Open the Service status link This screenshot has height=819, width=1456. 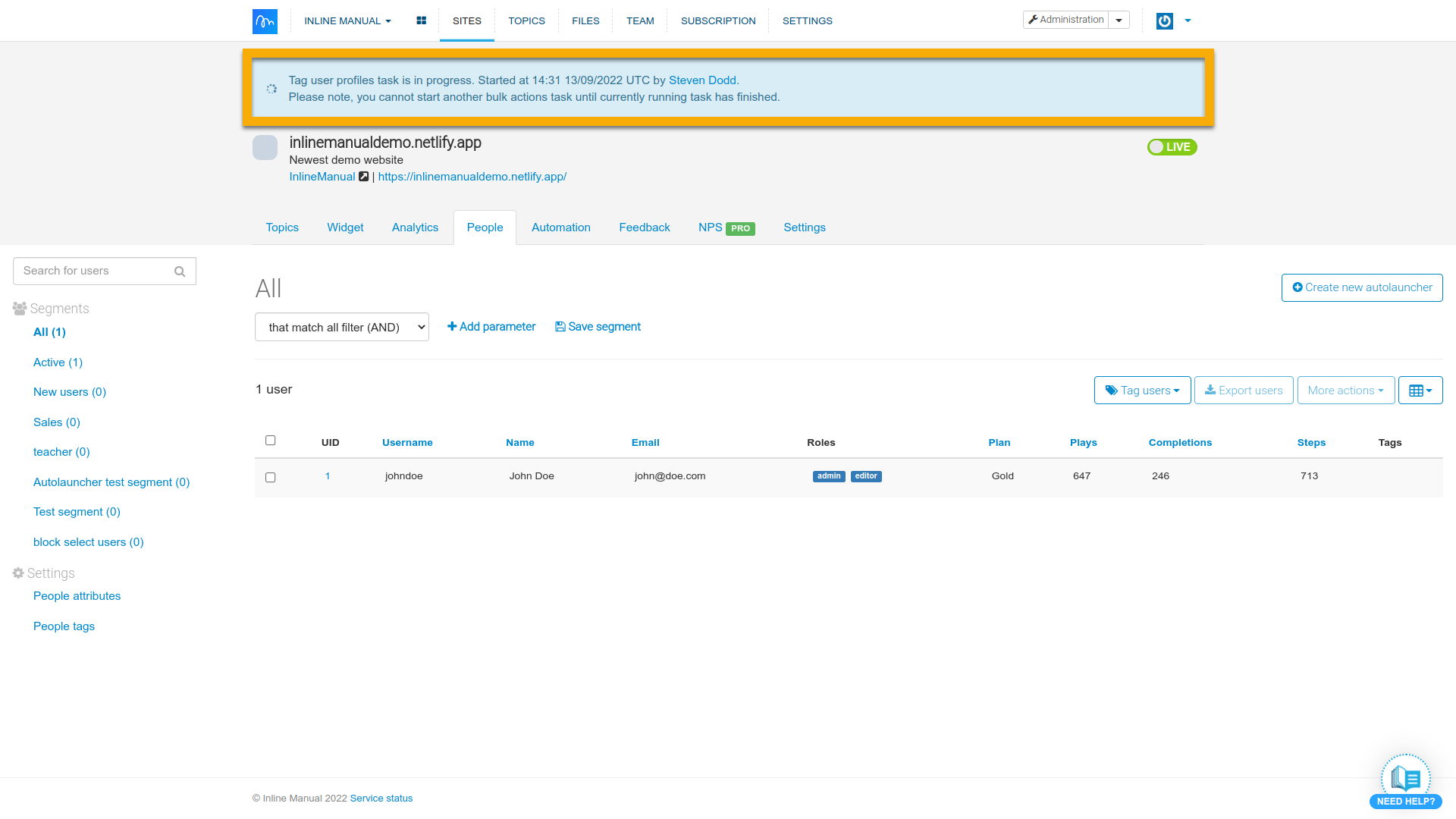click(x=381, y=799)
